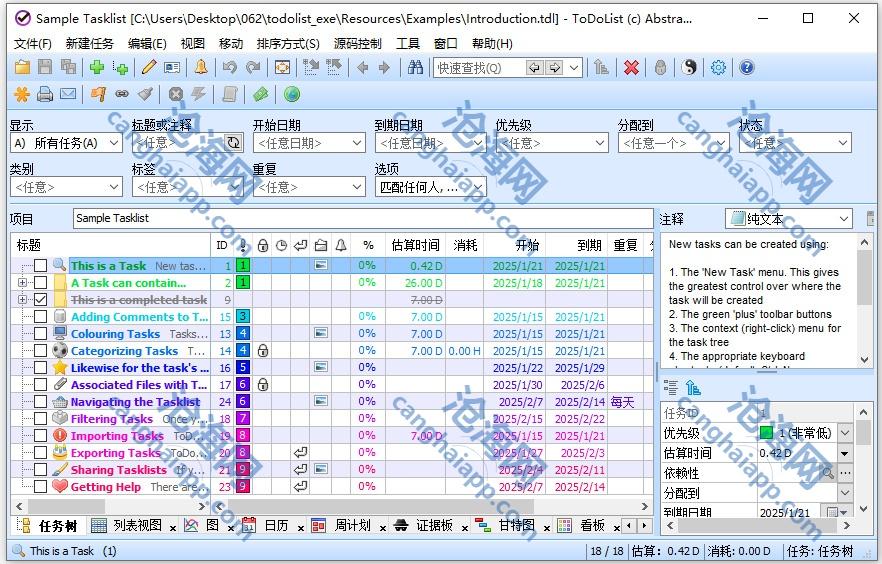Click the yin-yang toolbar icon
Image resolution: width=882 pixels, height=564 pixels.
pos(689,68)
